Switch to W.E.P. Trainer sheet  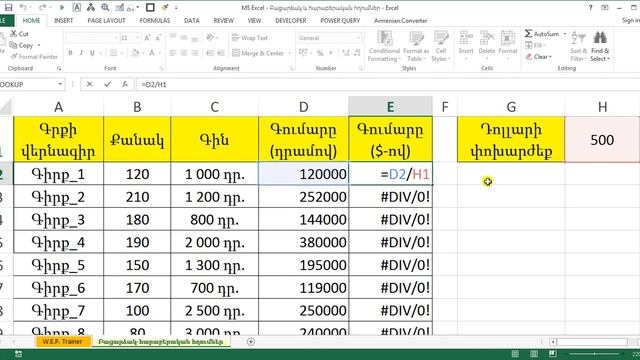point(62,341)
